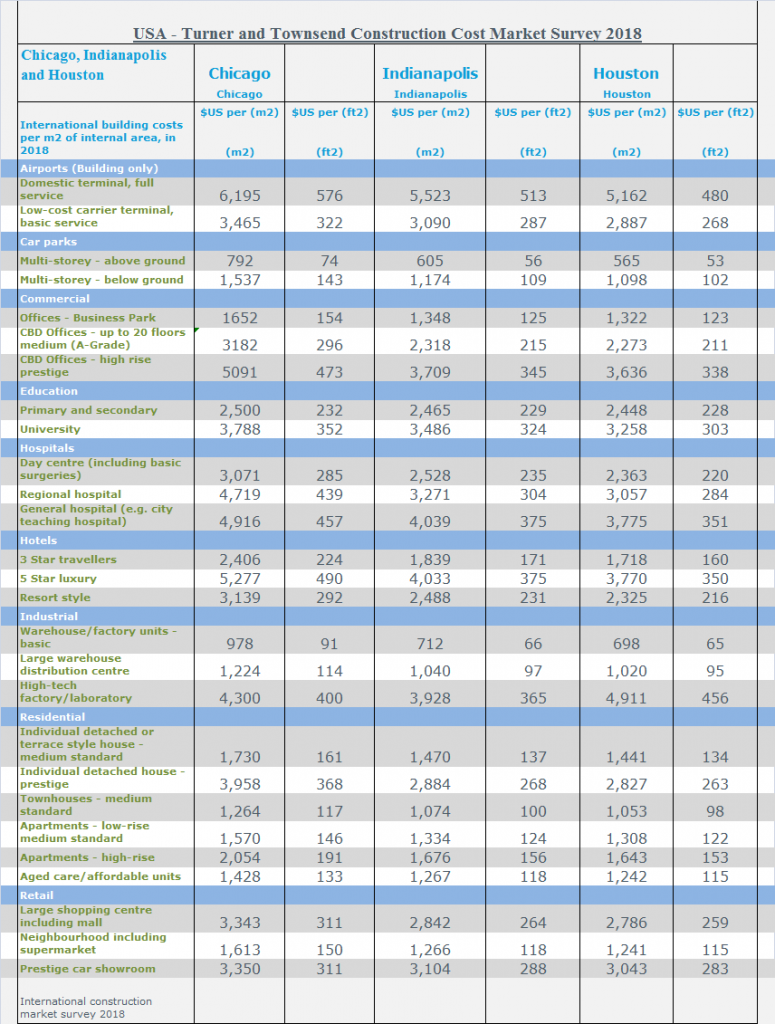Select Indianapolis large shopping centre value 2,842
This screenshot has height=1024, width=775.
430,923
